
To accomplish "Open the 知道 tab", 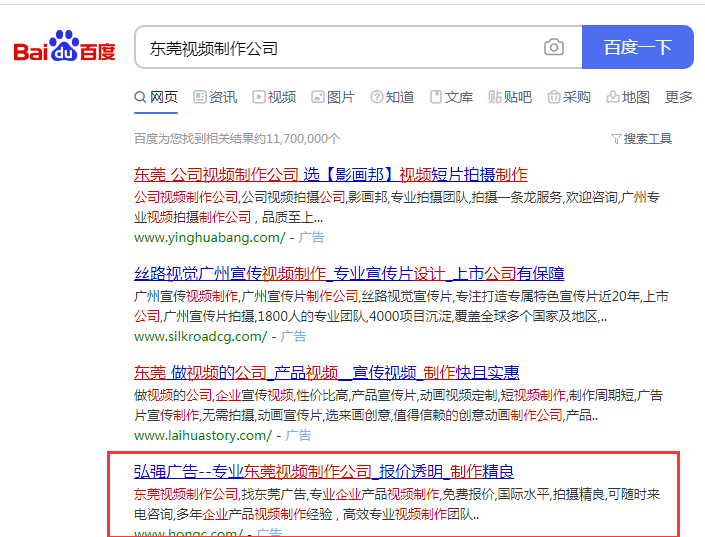I will 392,97.
